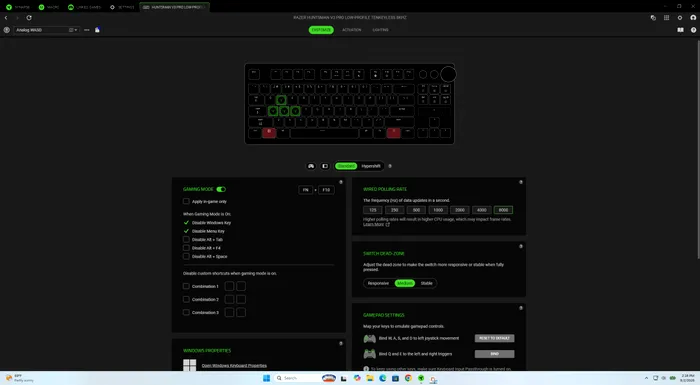The height and width of the screenshot is (385, 700).
Task: Click the info icon next to Hypershift
Action: [x=390, y=166]
